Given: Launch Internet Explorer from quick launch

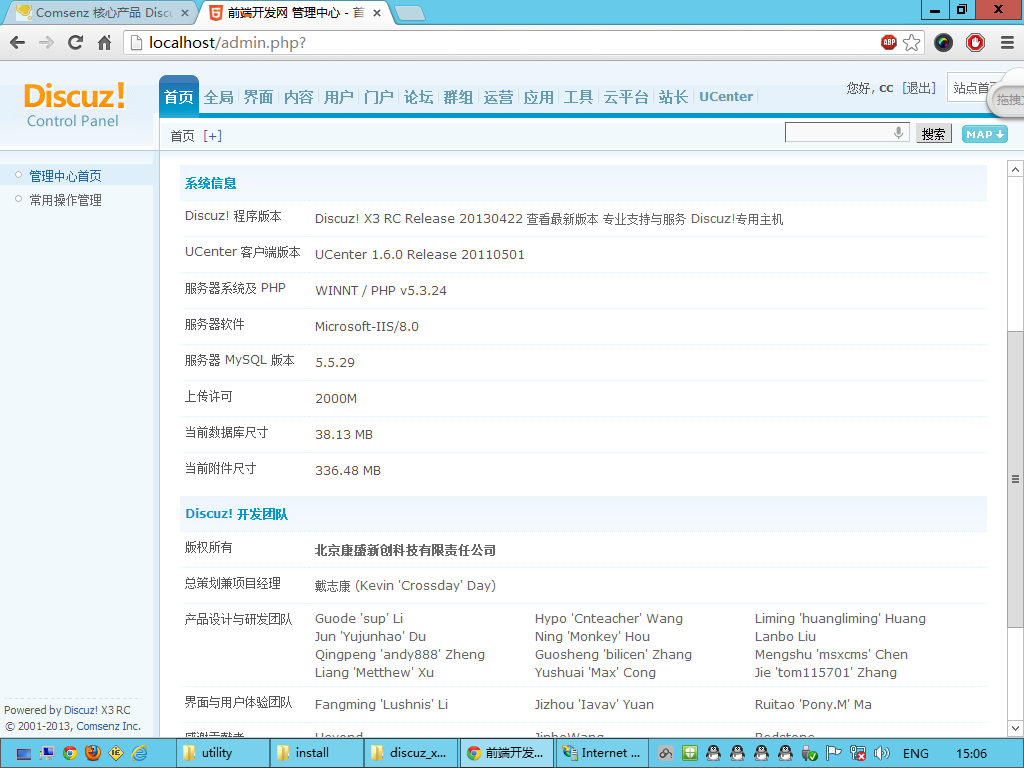Looking at the screenshot, I should pyautogui.click(x=140, y=753).
